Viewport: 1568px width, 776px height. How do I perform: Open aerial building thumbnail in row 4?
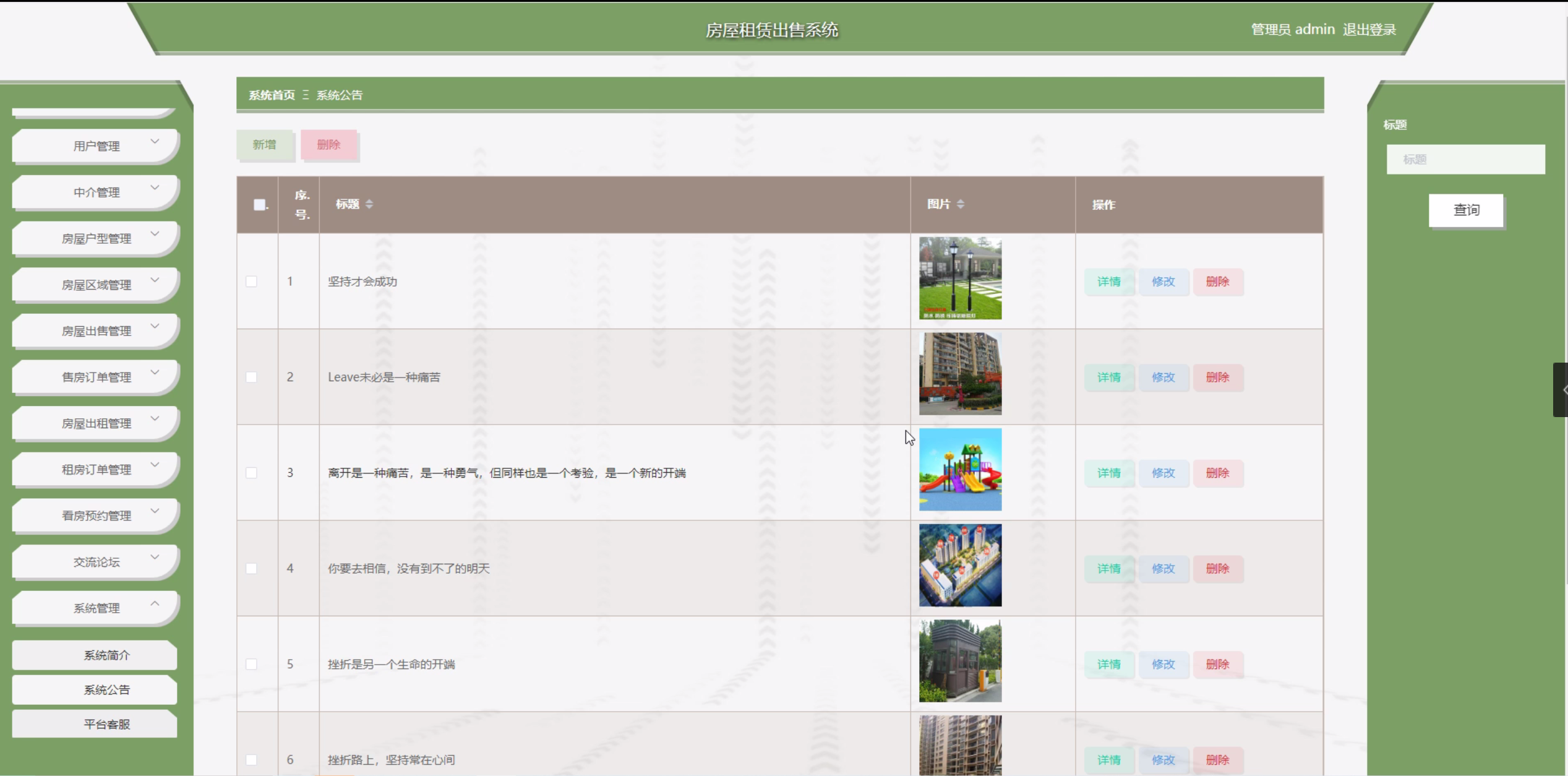[960, 565]
